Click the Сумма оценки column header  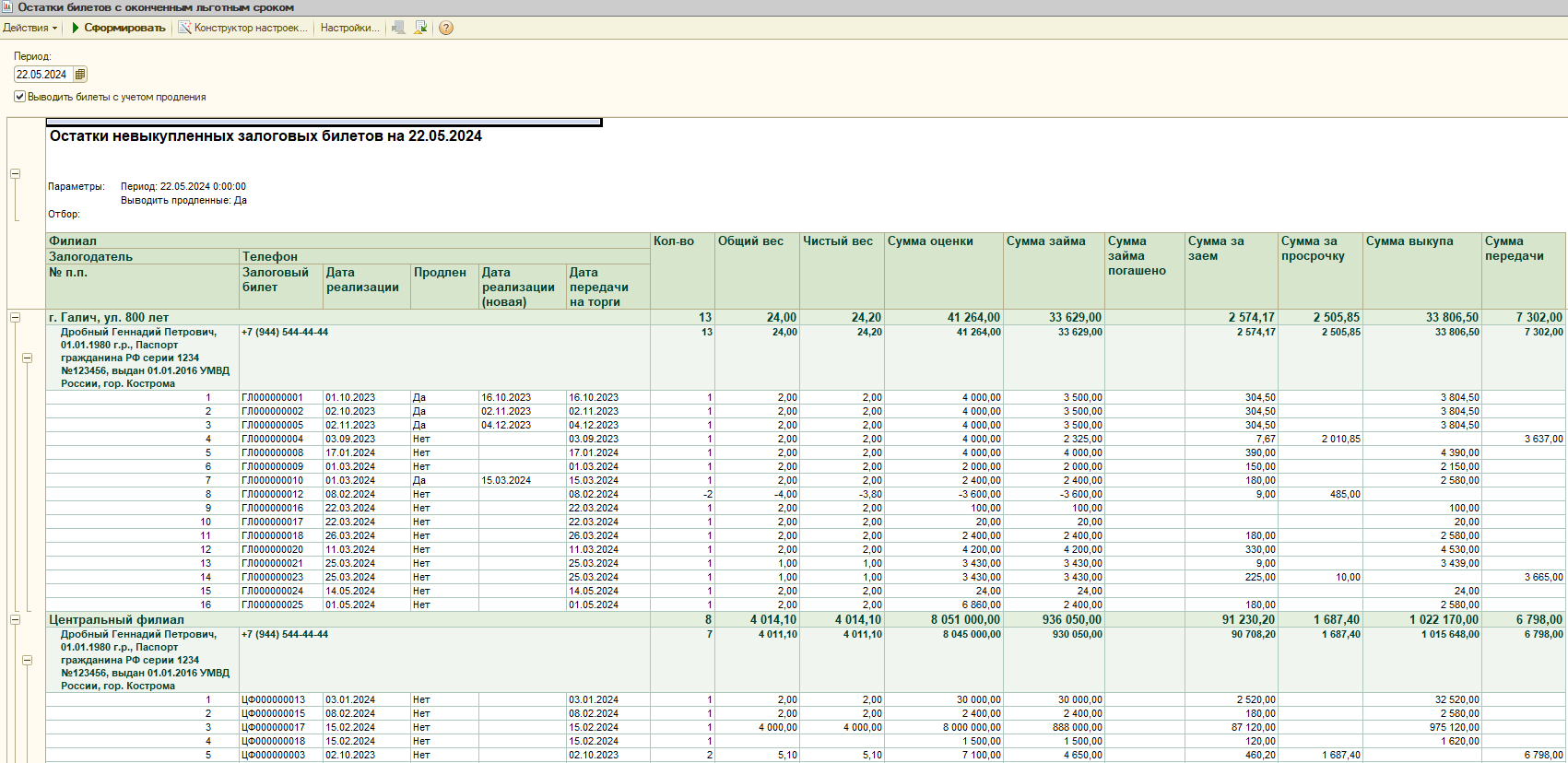point(944,271)
